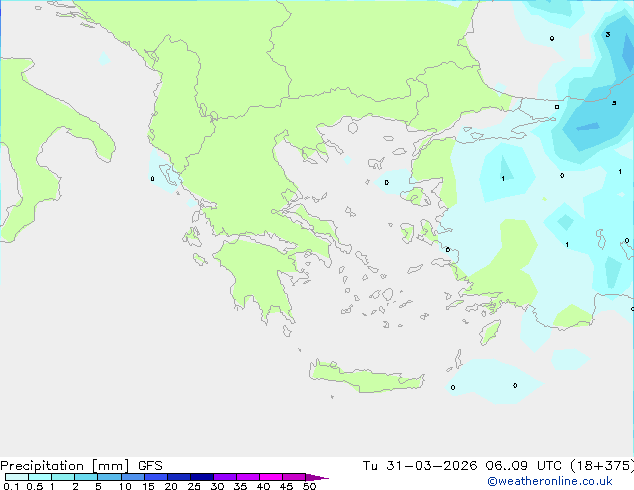
Task: Click the 1–2 mm legend color swatch
Action: (x=63, y=477)
